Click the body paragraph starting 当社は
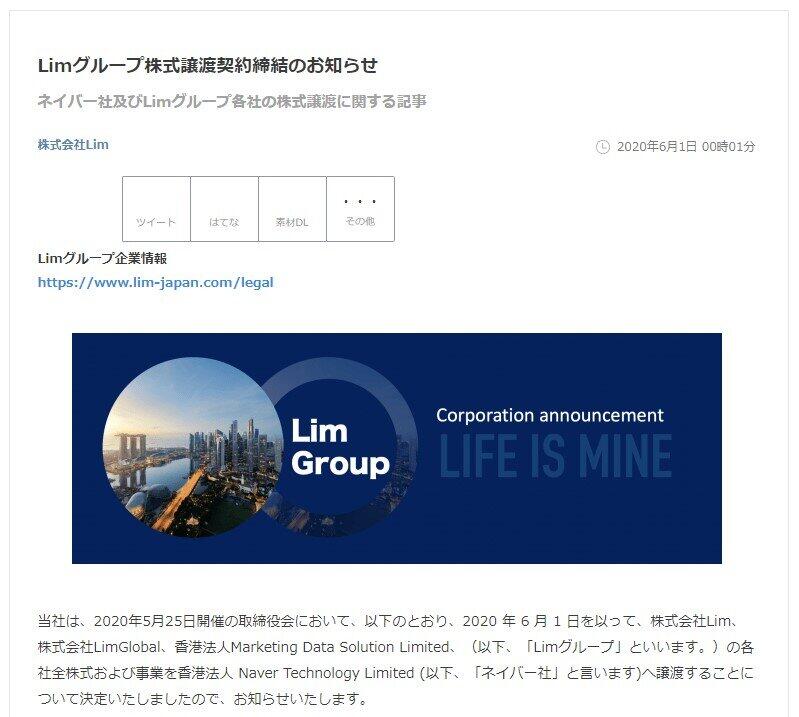This screenshot has height=717, width=799. click(x=396, y=660)
